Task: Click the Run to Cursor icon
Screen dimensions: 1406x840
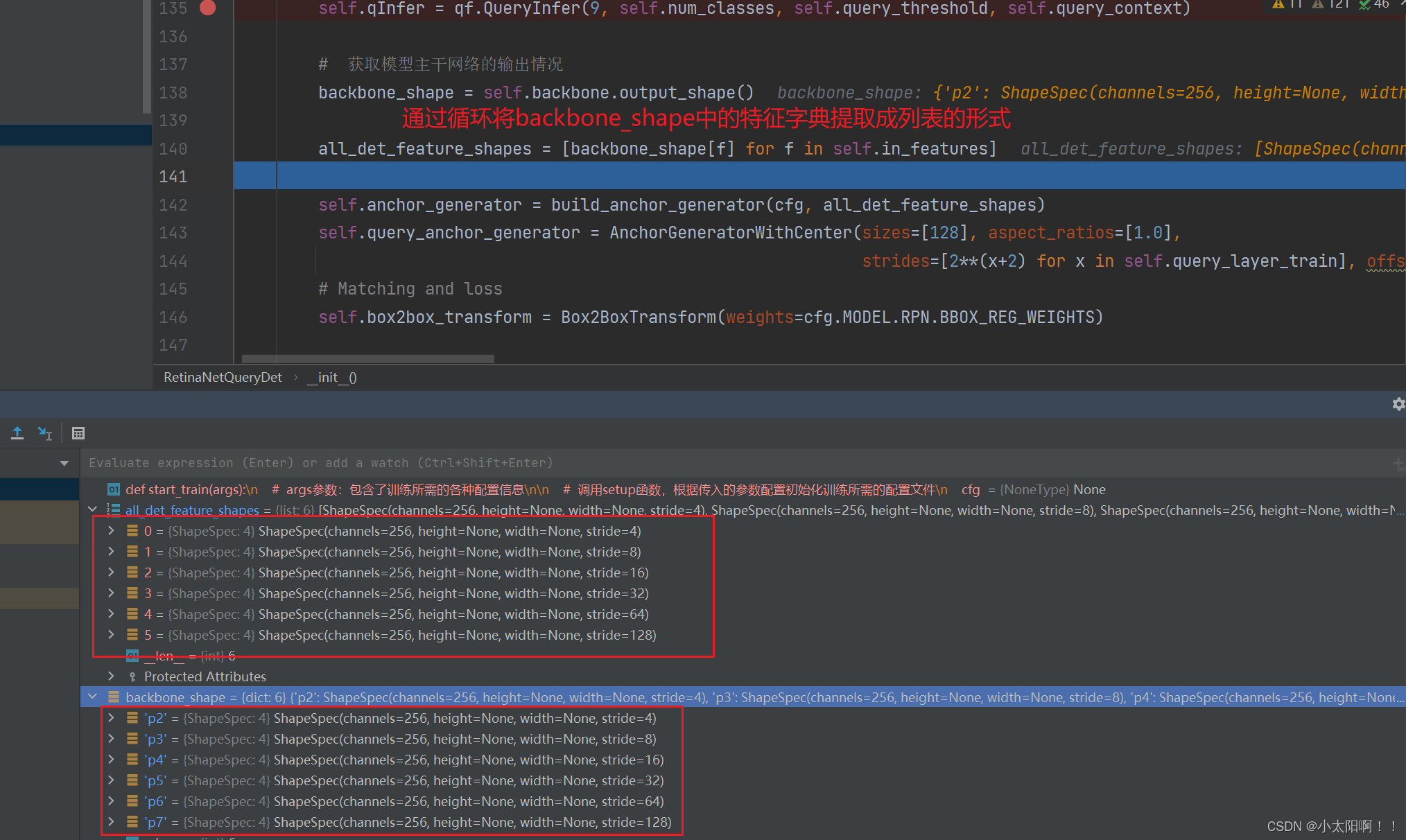Action: coord(45,433)
